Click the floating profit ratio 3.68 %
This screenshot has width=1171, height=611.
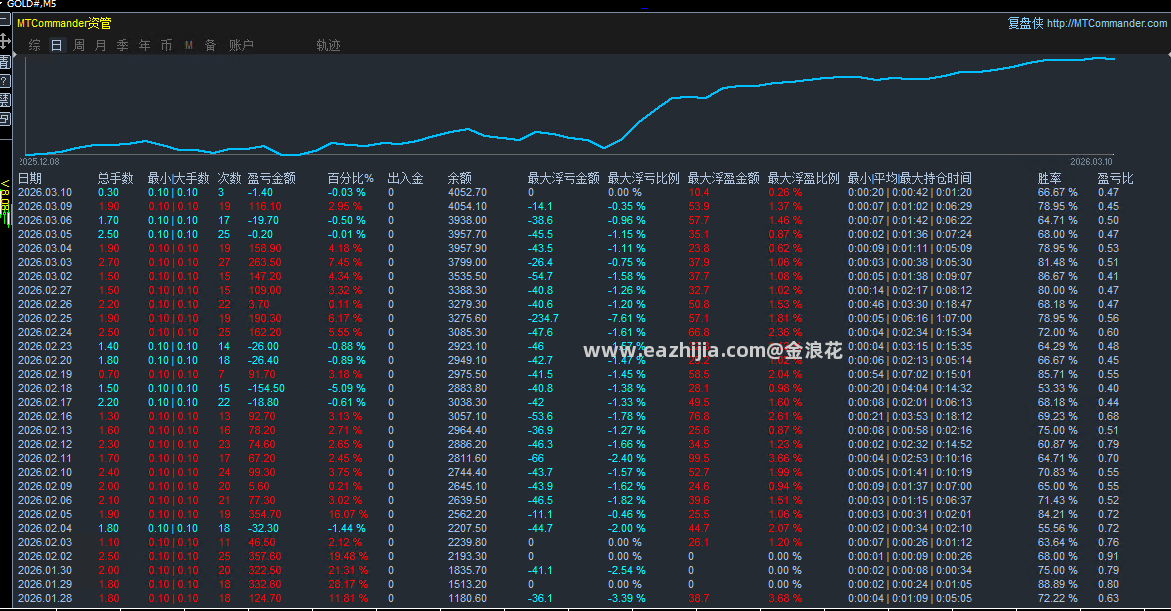(x=785, y=598)
